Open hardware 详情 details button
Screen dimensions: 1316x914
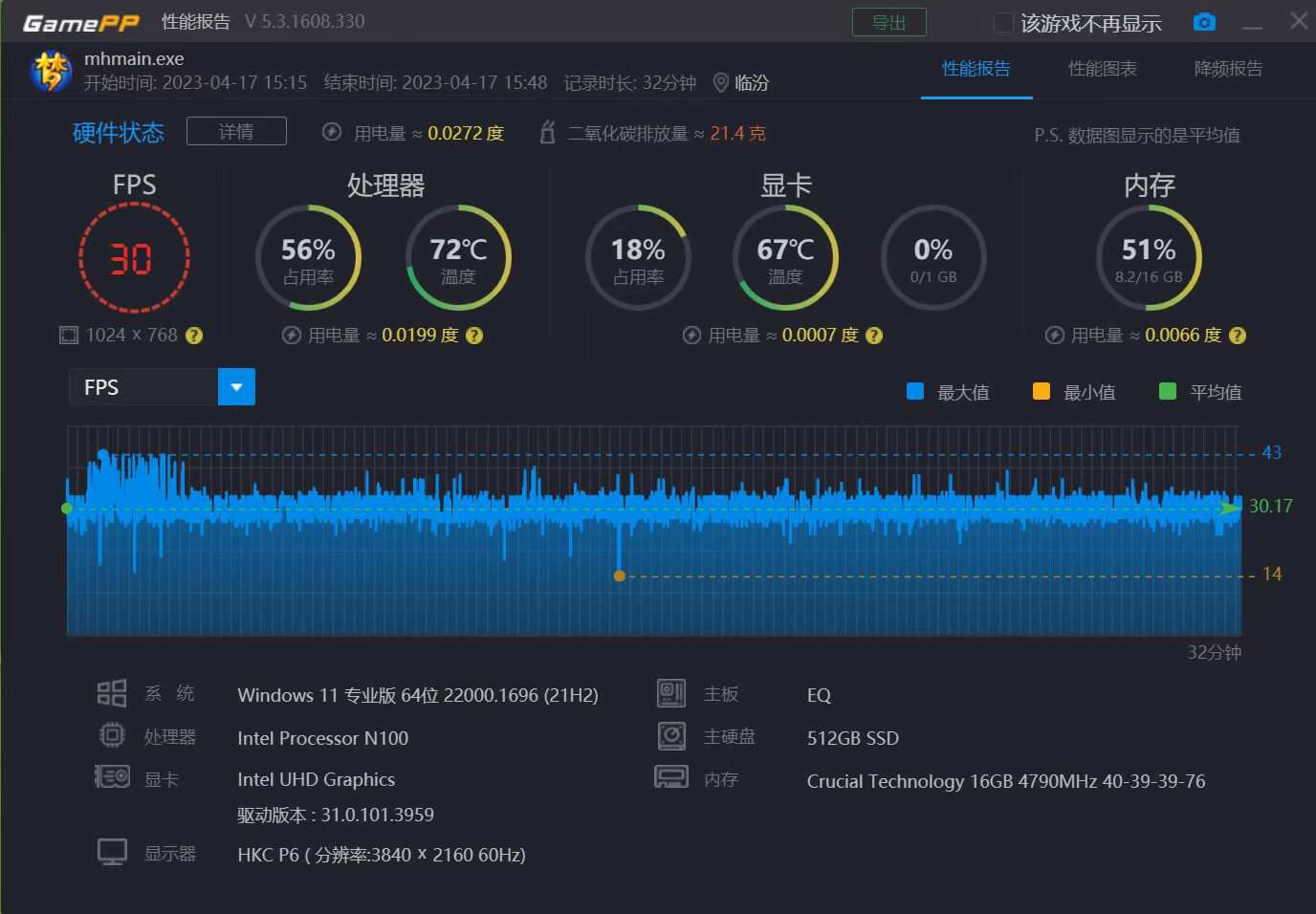pyautogui.click(x=236, y=132)
